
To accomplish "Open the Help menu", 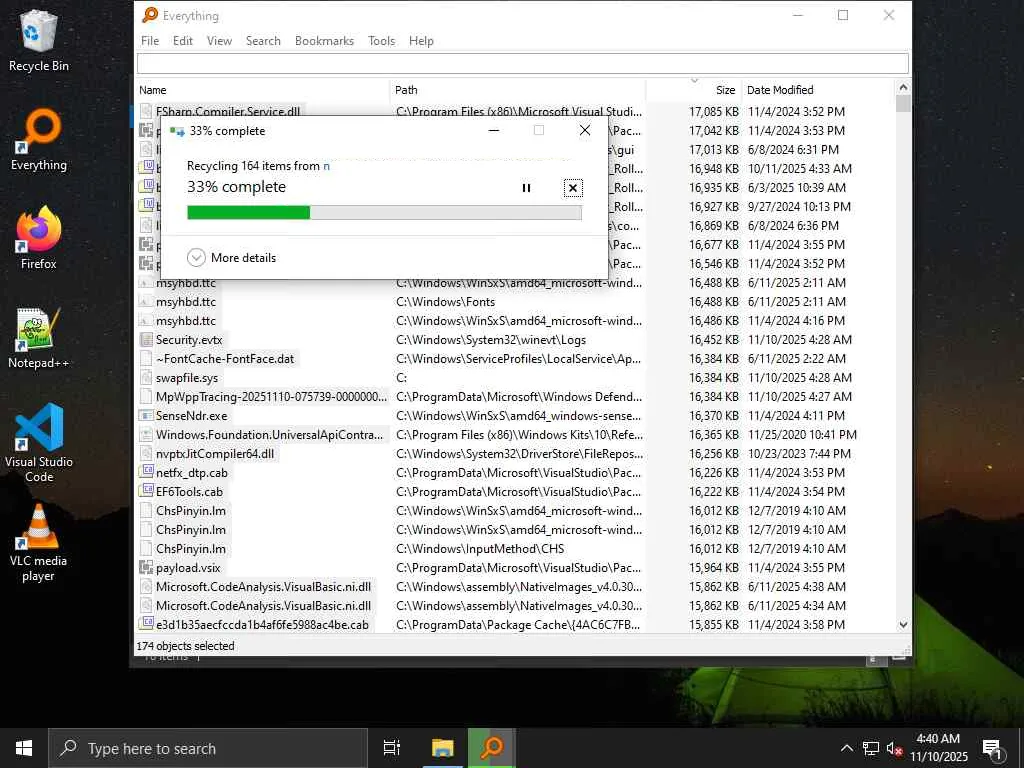I will (421, 40).
